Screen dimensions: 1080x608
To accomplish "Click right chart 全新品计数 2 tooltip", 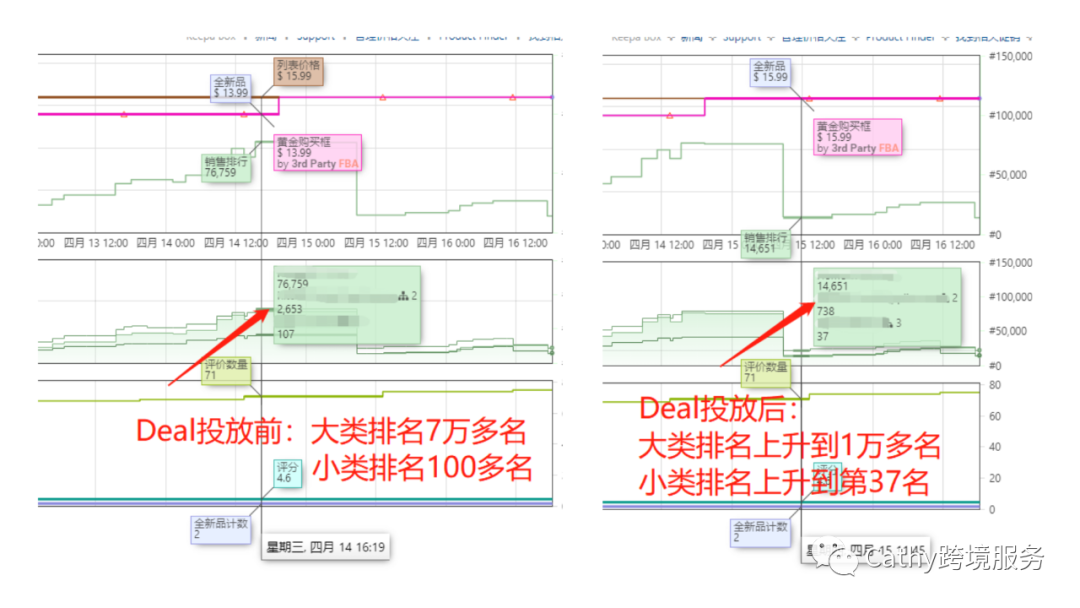I will [760, 532].
